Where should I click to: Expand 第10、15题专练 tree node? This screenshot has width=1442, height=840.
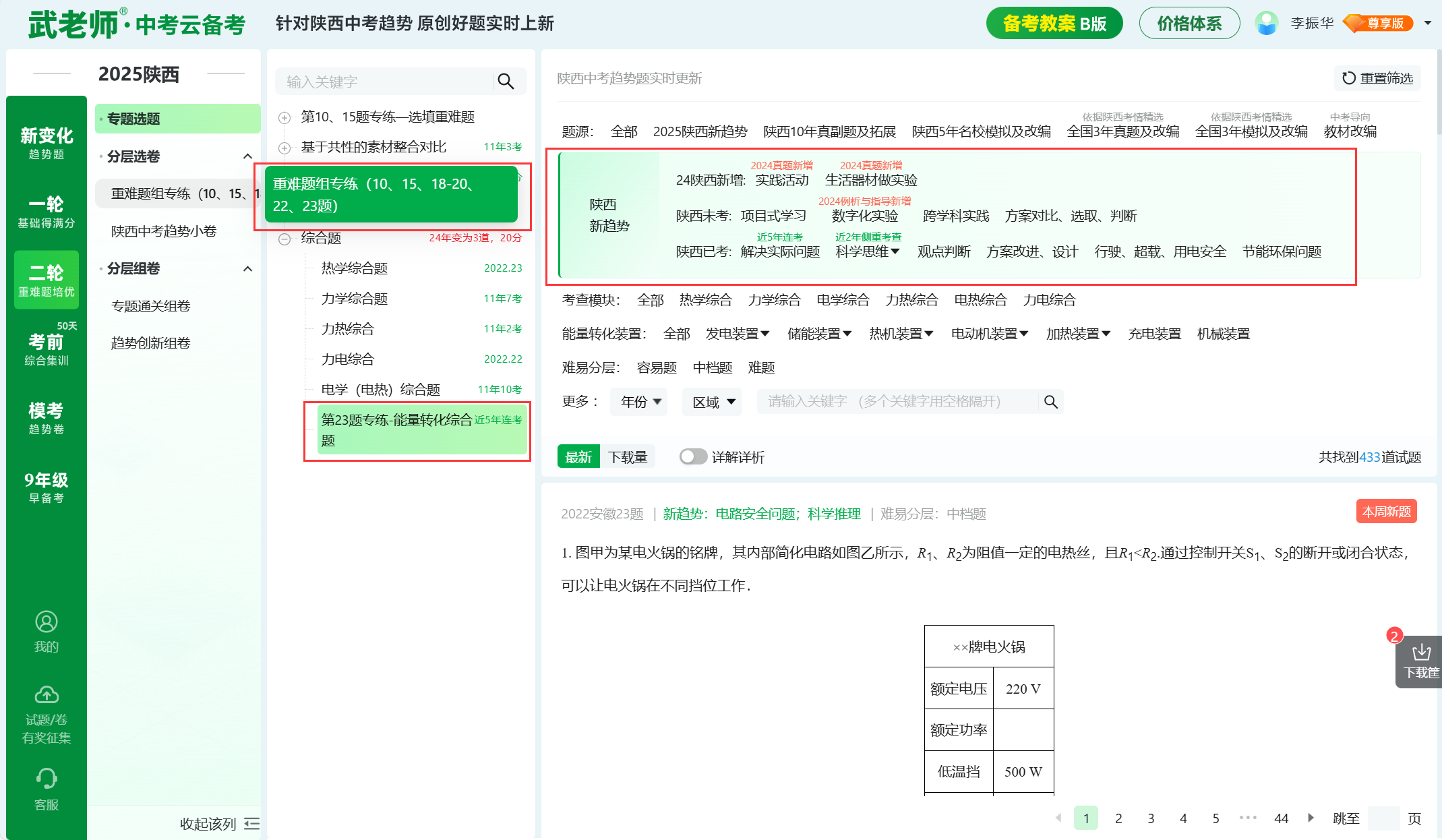[284, 117]
